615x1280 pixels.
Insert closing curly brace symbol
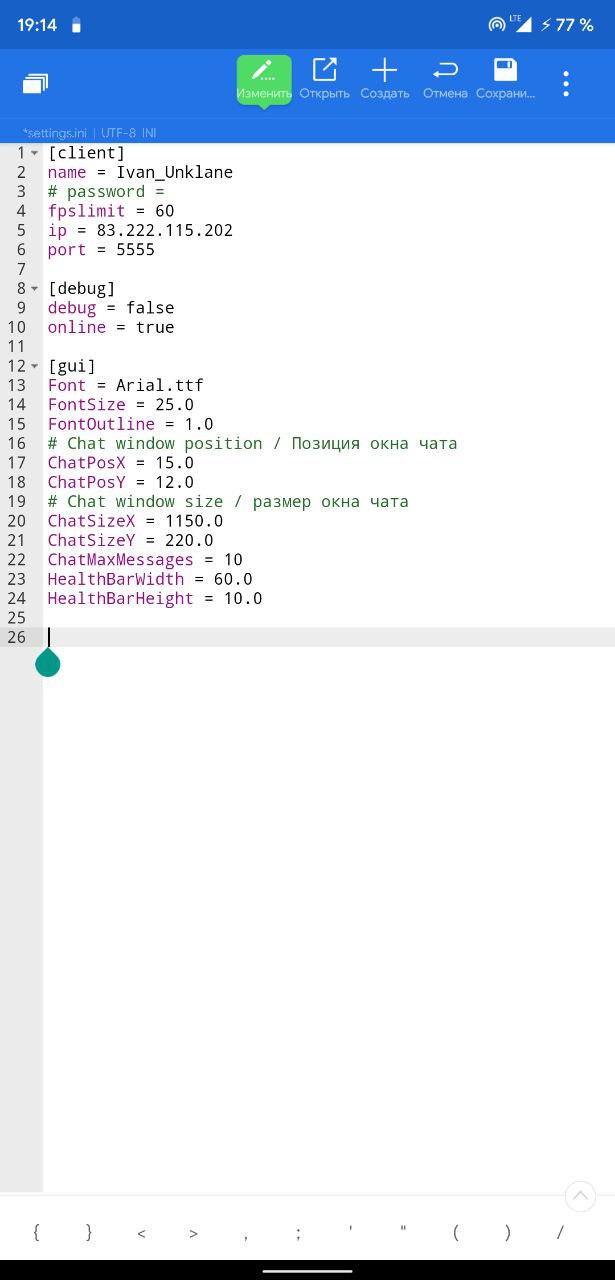[x=89, y=1233]
